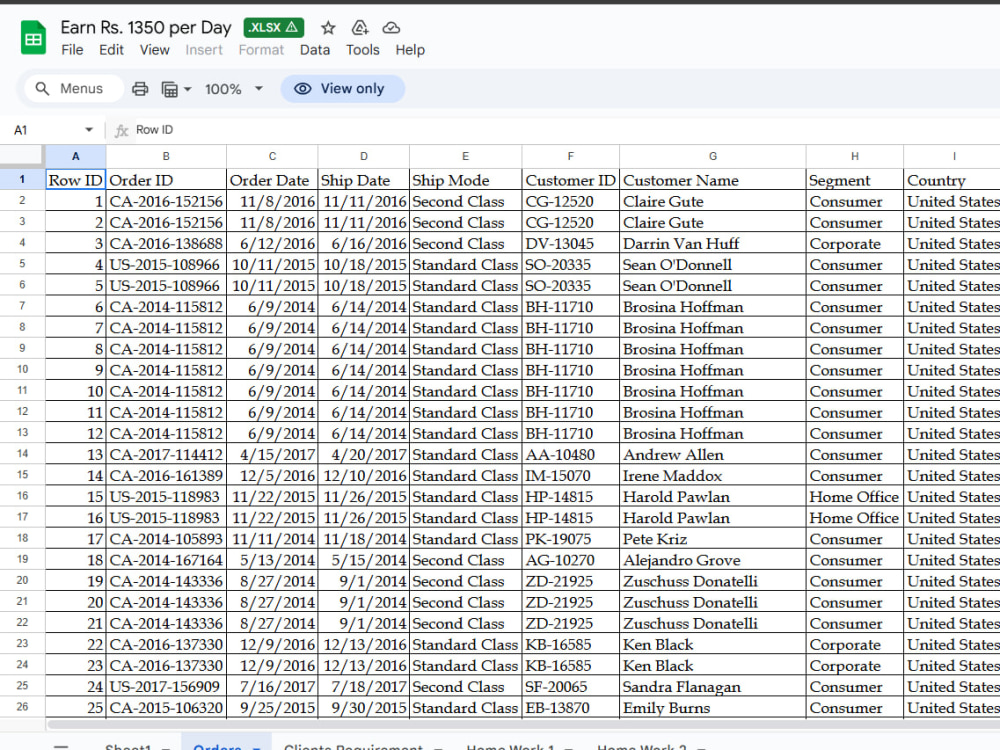Open the Edit menu
1000x750 pixels.
tap(111, 50)
